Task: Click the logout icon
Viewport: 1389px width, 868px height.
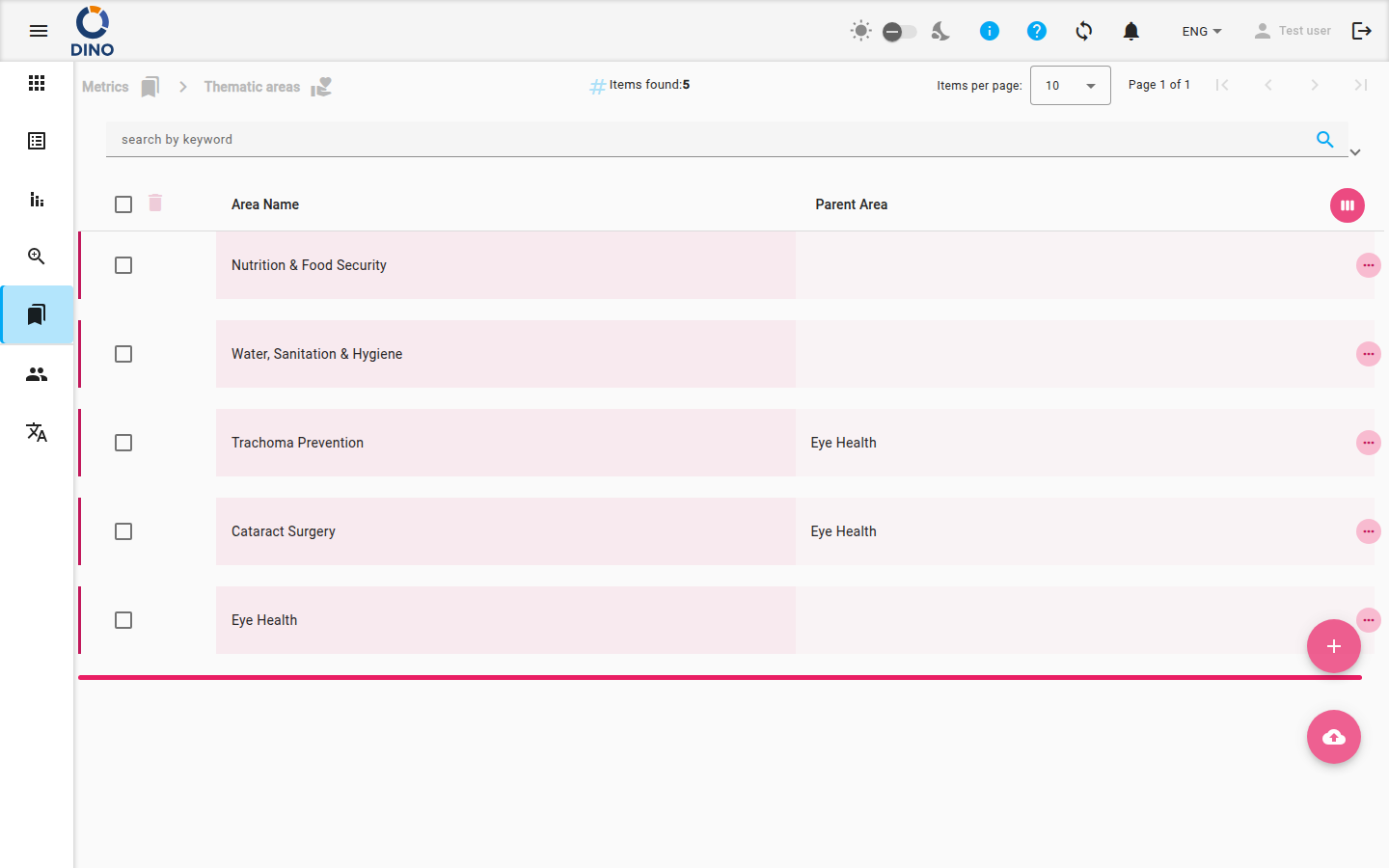Action: pos(1362,31)
